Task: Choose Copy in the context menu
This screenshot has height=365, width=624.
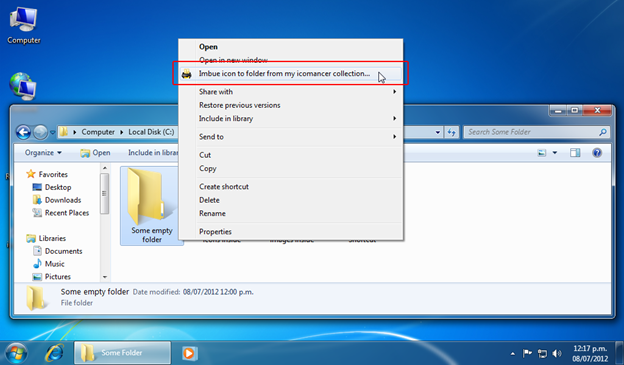Action: [x=290, y=168]
